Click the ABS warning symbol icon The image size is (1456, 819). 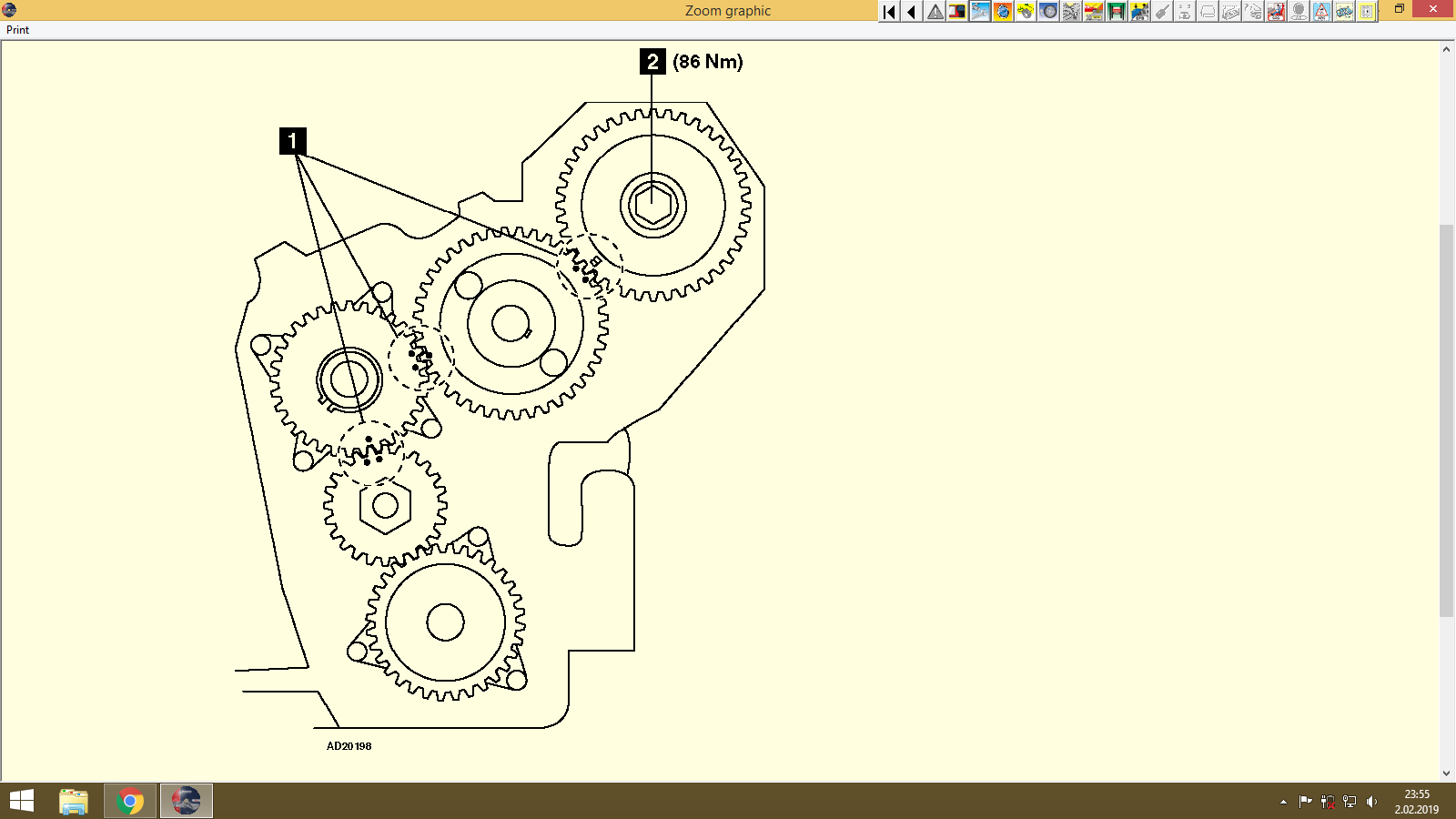[1320, 12]
